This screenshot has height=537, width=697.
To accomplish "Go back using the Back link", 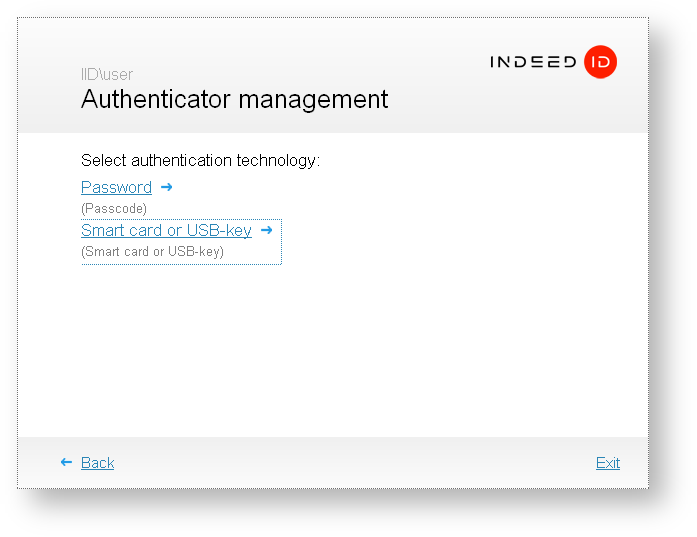I will pos(97,463).
